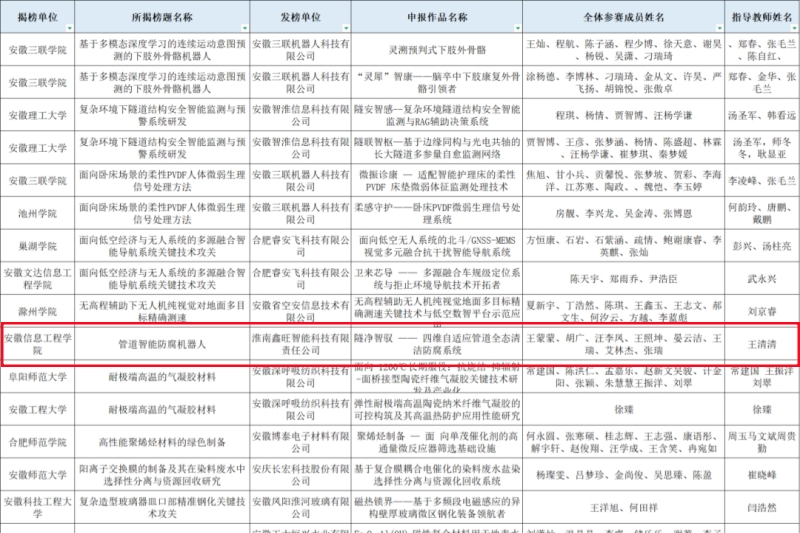This screenshot has width=800, height=533.
Task: Select the 安徽博泰电子材料有限公司 cell
Action: [x=301, y=442]
